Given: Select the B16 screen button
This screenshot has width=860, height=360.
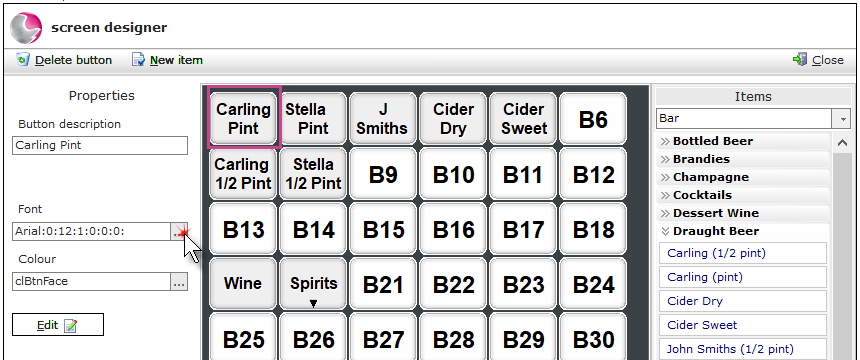Looking at the screenshot, I should 453,229.
